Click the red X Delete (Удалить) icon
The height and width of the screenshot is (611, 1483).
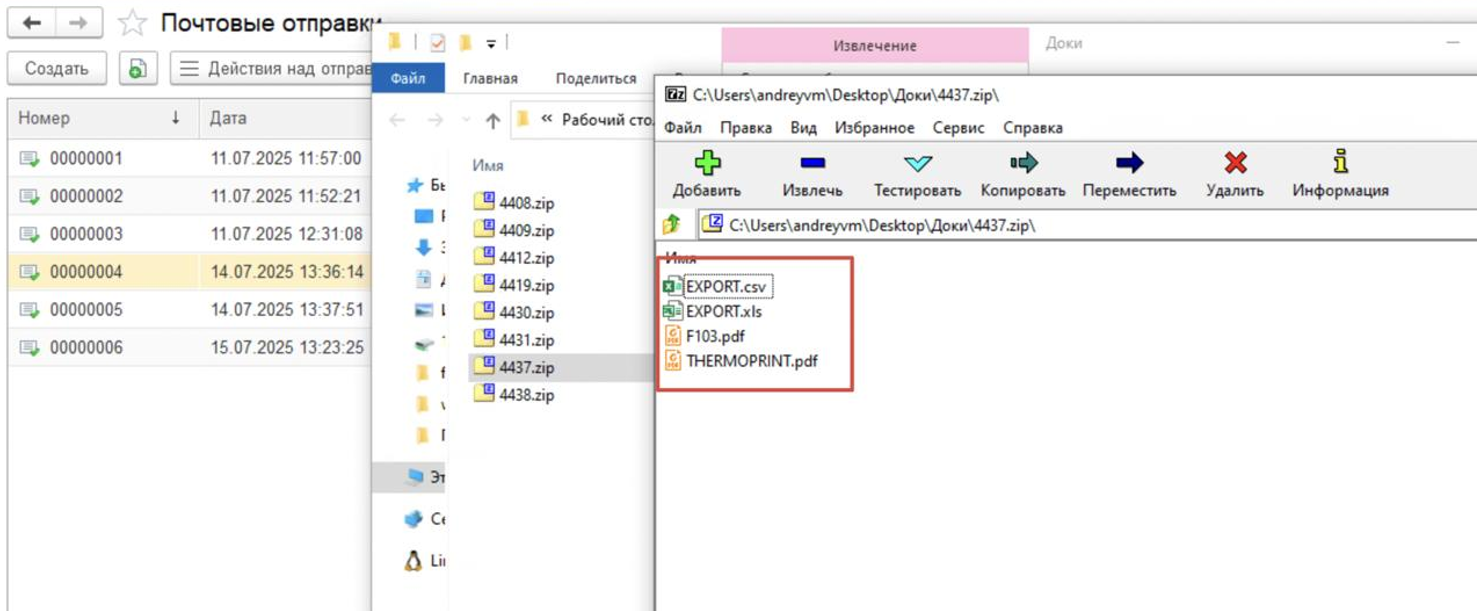pyautogui.click(x=1235, y=163)
